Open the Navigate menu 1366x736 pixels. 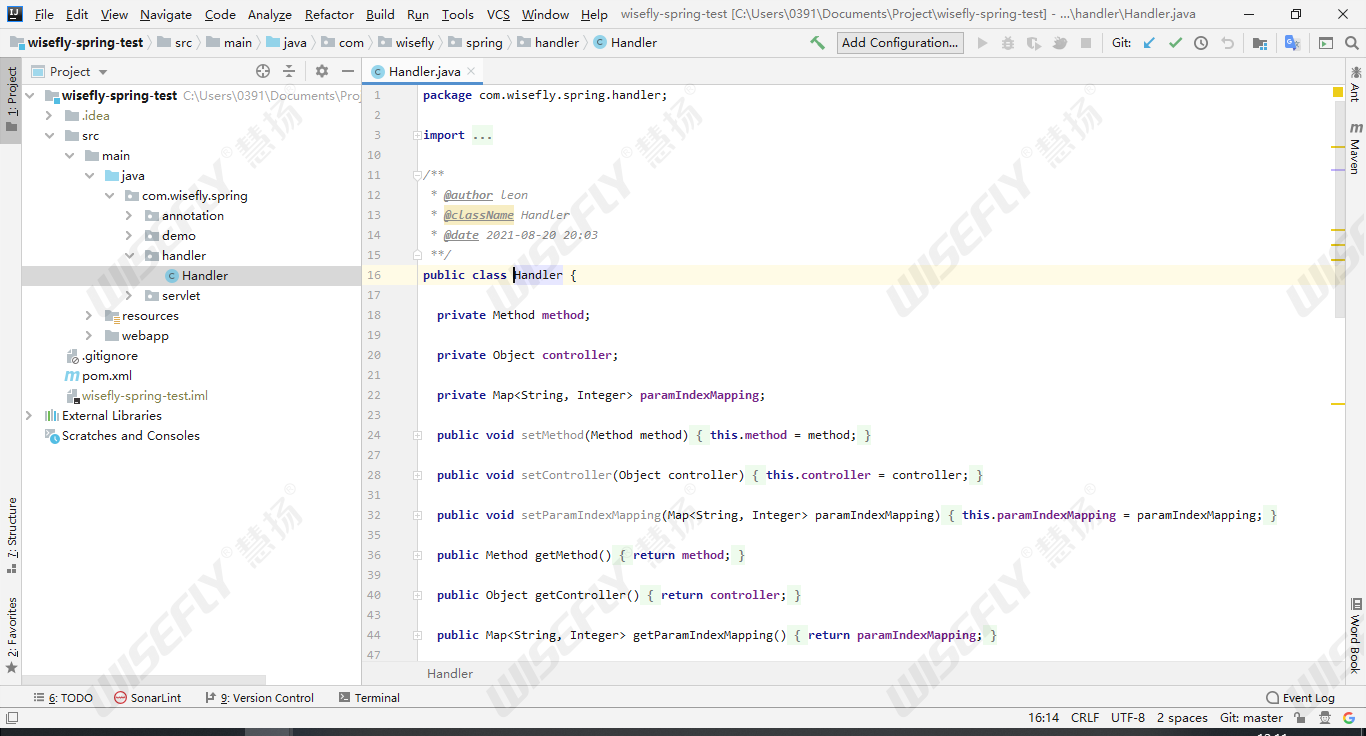coord(166,14)
